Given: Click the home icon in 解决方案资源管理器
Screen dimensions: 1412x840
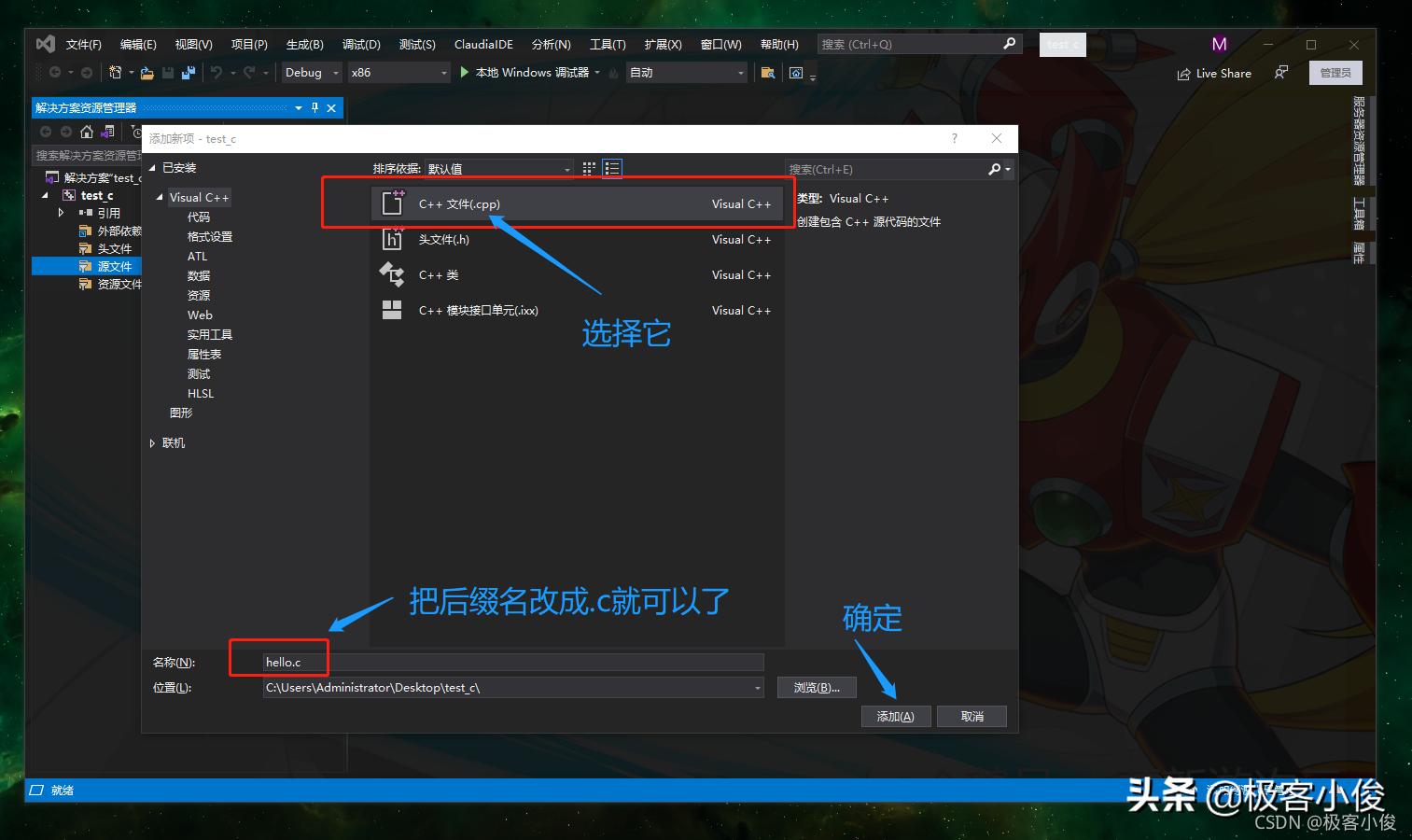Looking at the screenshot, I should click(x=84, y=132).
